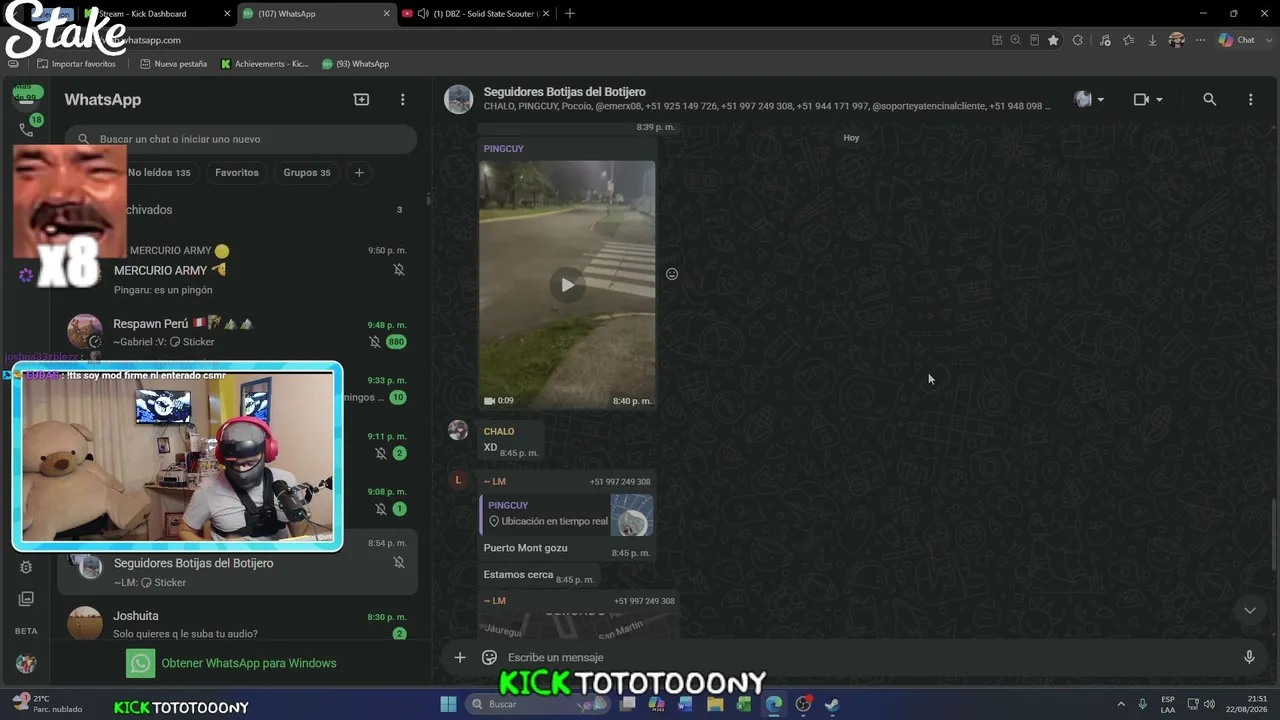Click the Edge browser taskbar icon

[773, 704]
